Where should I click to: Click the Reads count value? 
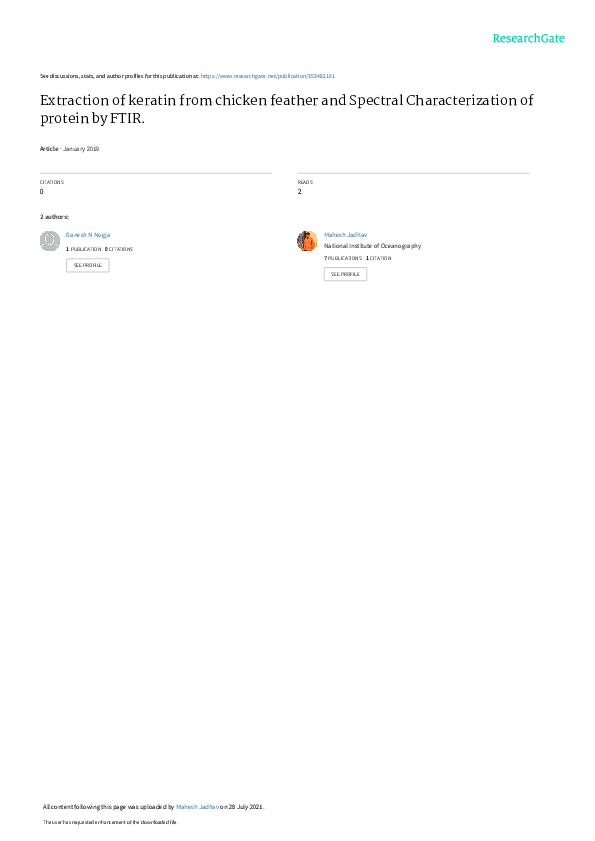click(x=299, y=191)
